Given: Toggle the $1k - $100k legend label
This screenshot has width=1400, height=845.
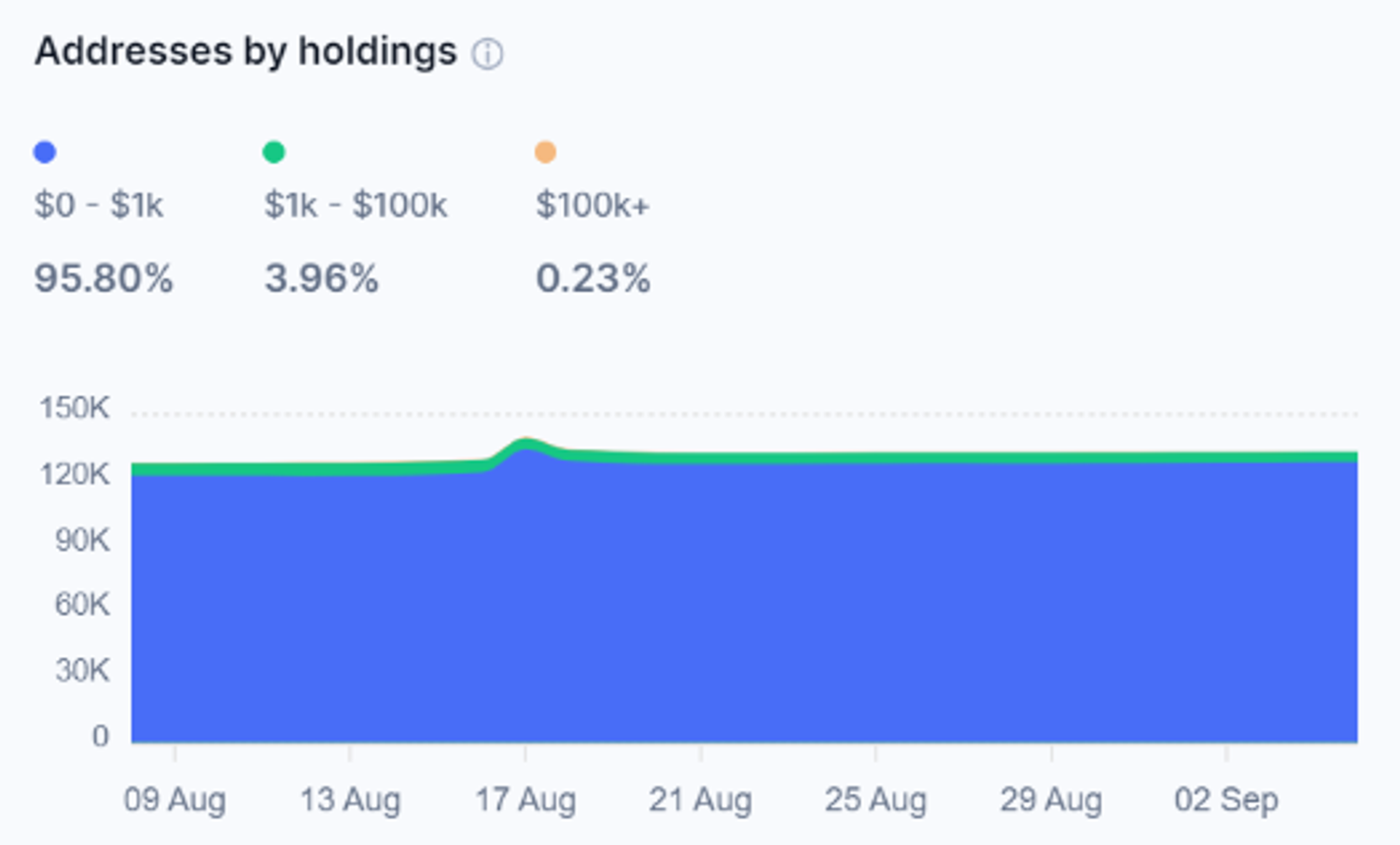Looking at the screenshot, I should click(356, 204).
